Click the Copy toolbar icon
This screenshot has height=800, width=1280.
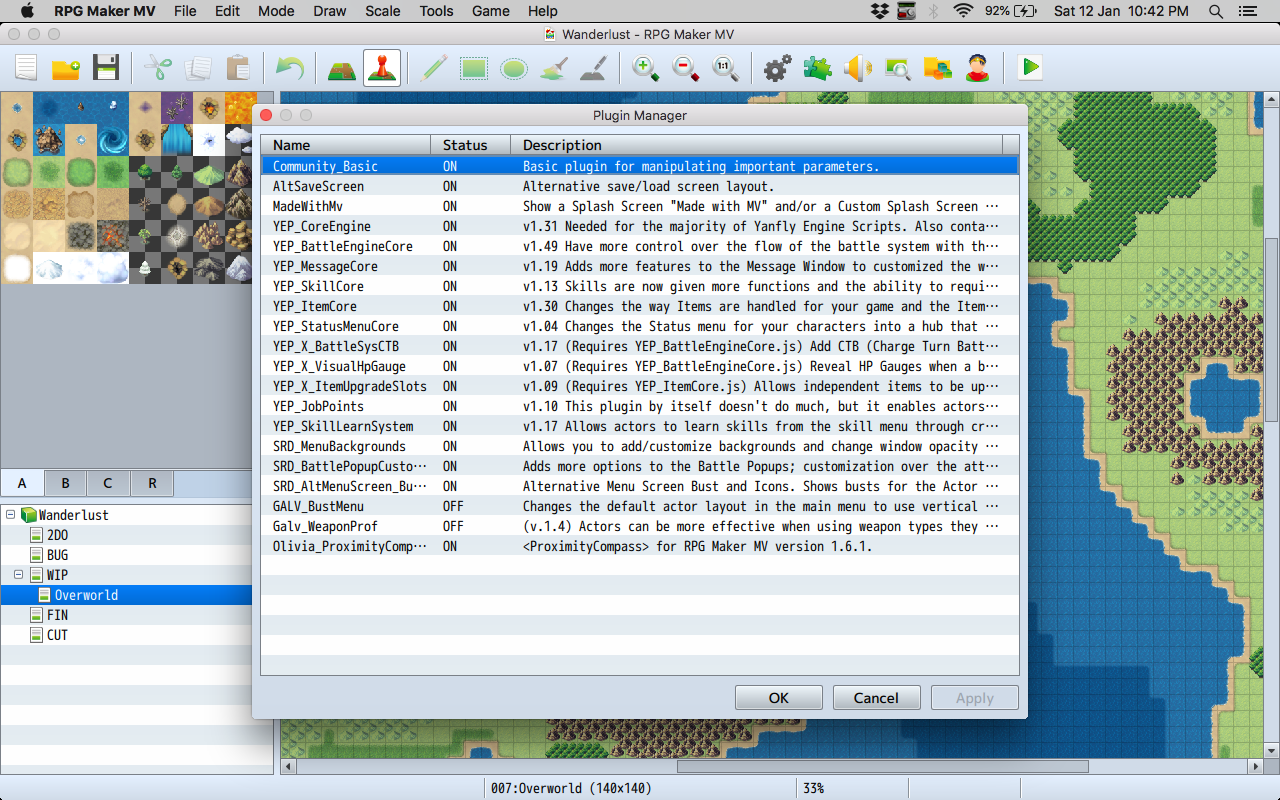[x=198, y=68]
